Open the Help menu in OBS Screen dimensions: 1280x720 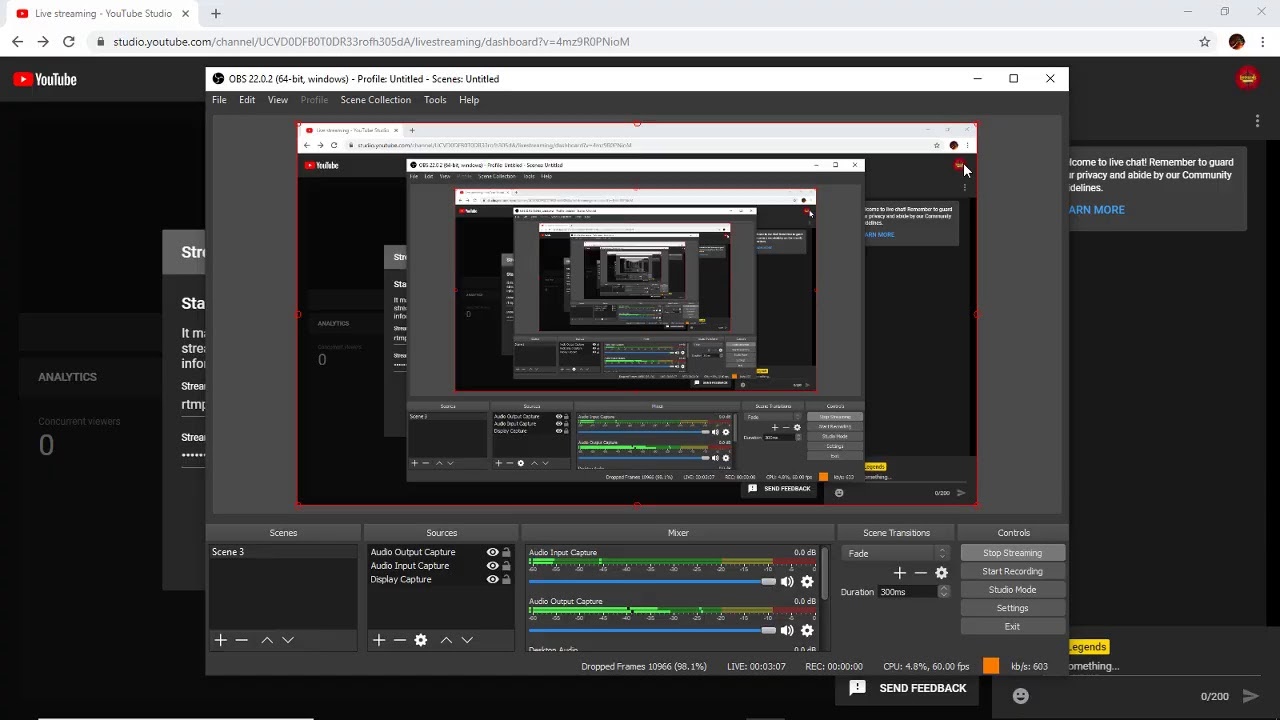click(469, 100)
